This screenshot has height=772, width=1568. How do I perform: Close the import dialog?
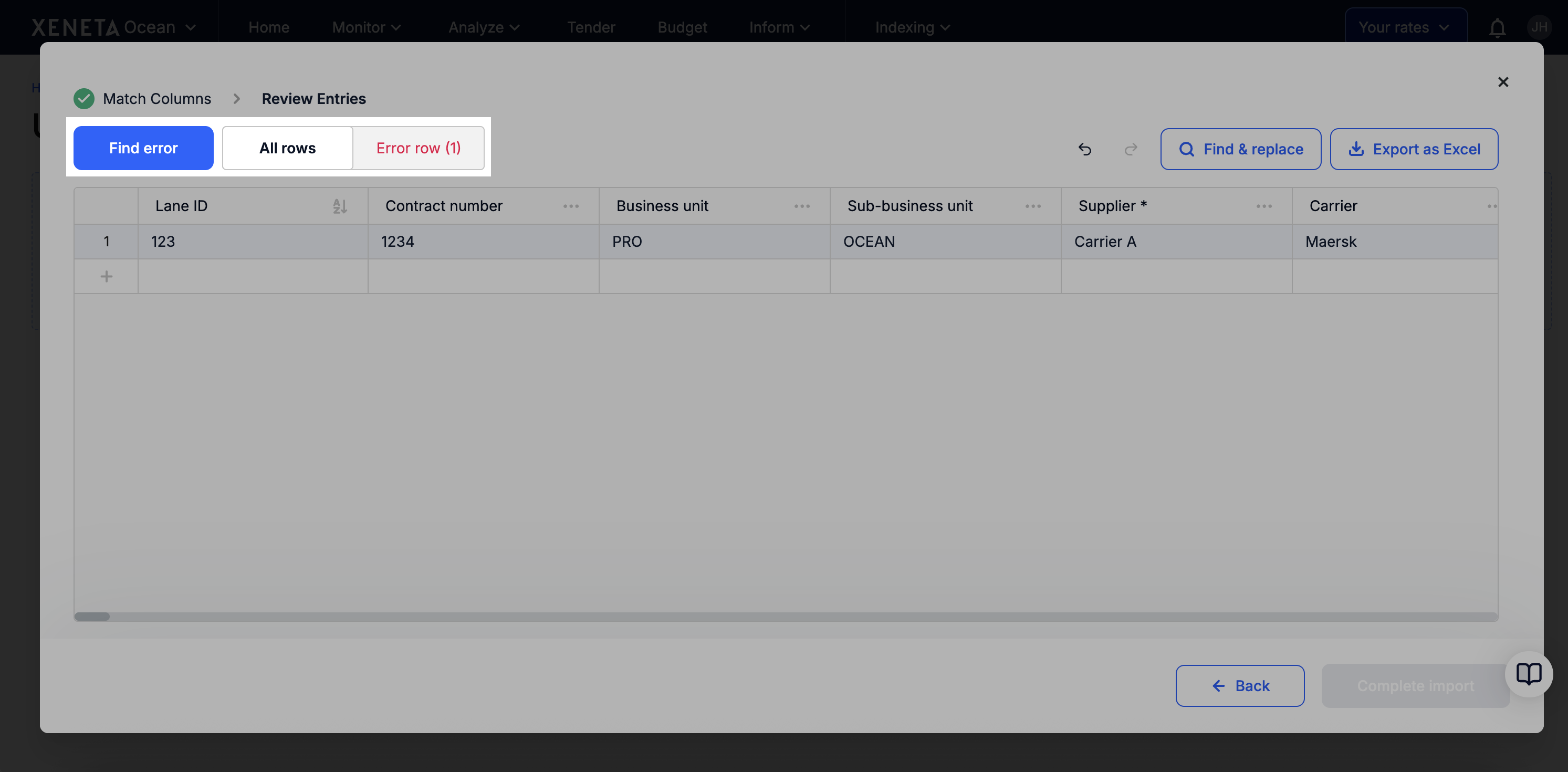coord(1503,82)
